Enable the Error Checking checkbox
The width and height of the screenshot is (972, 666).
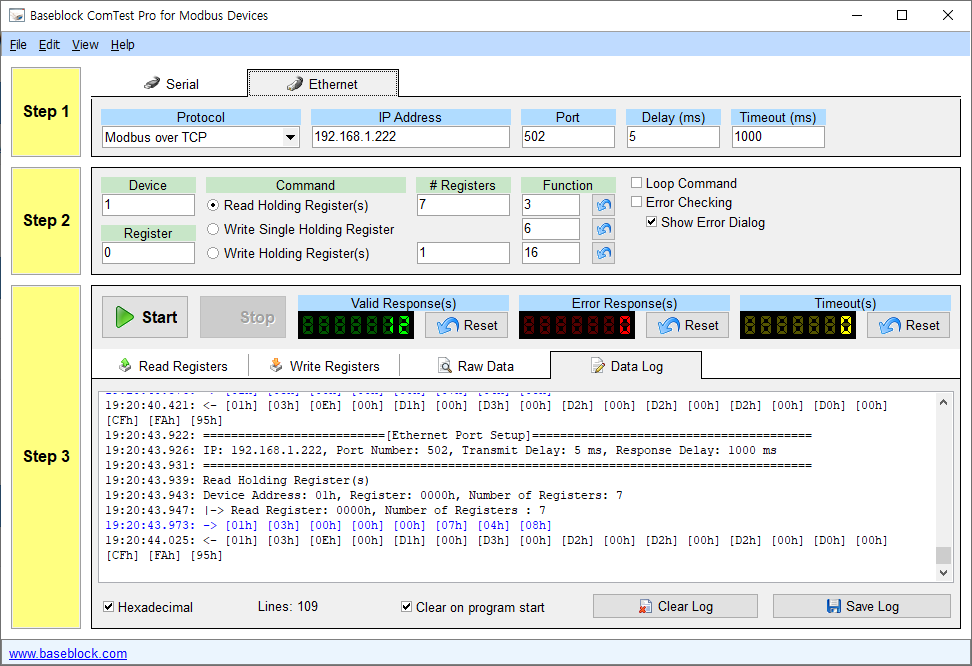click(x=636, y=202)
